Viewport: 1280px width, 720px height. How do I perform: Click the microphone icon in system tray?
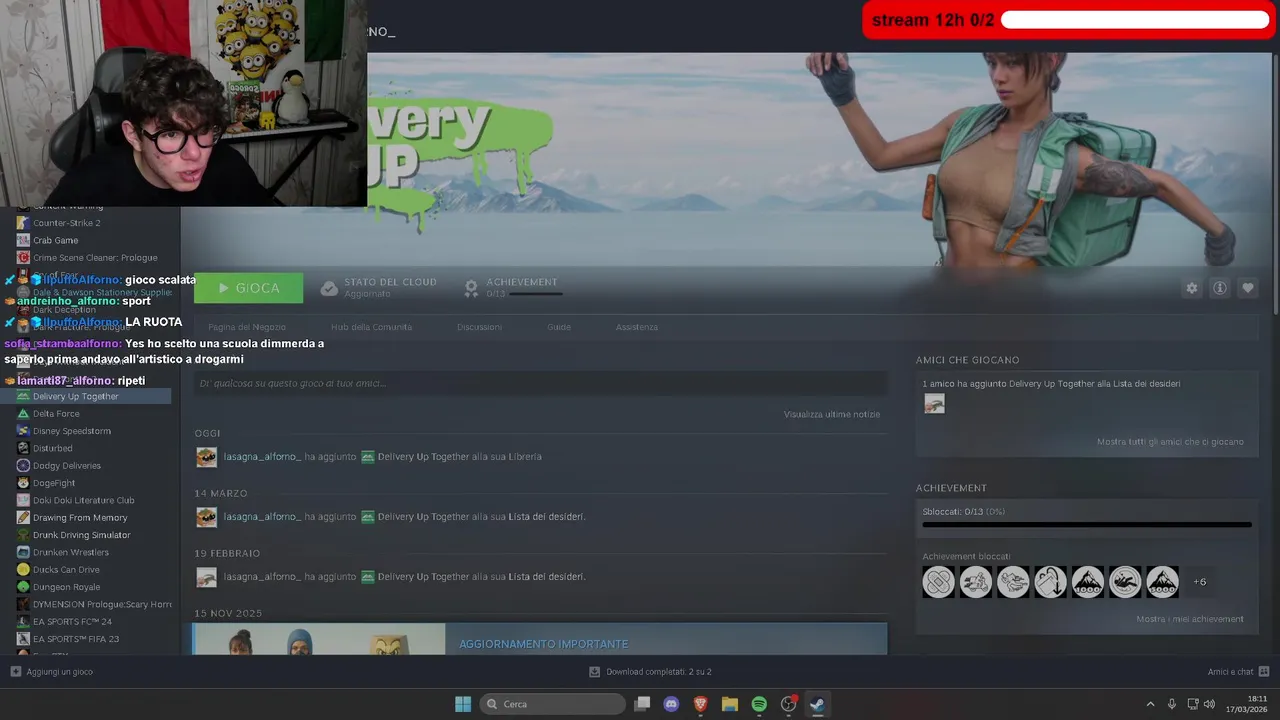click(x=1171, y=704)
